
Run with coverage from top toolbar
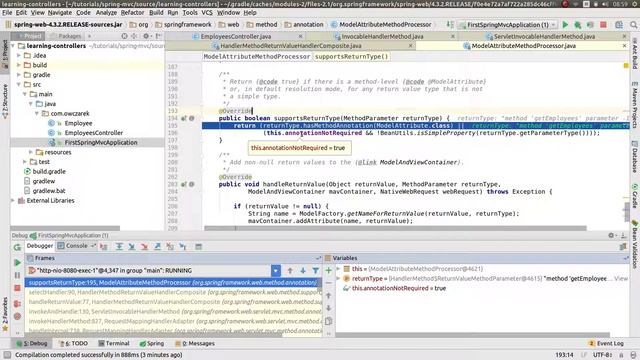click(590, 25)
